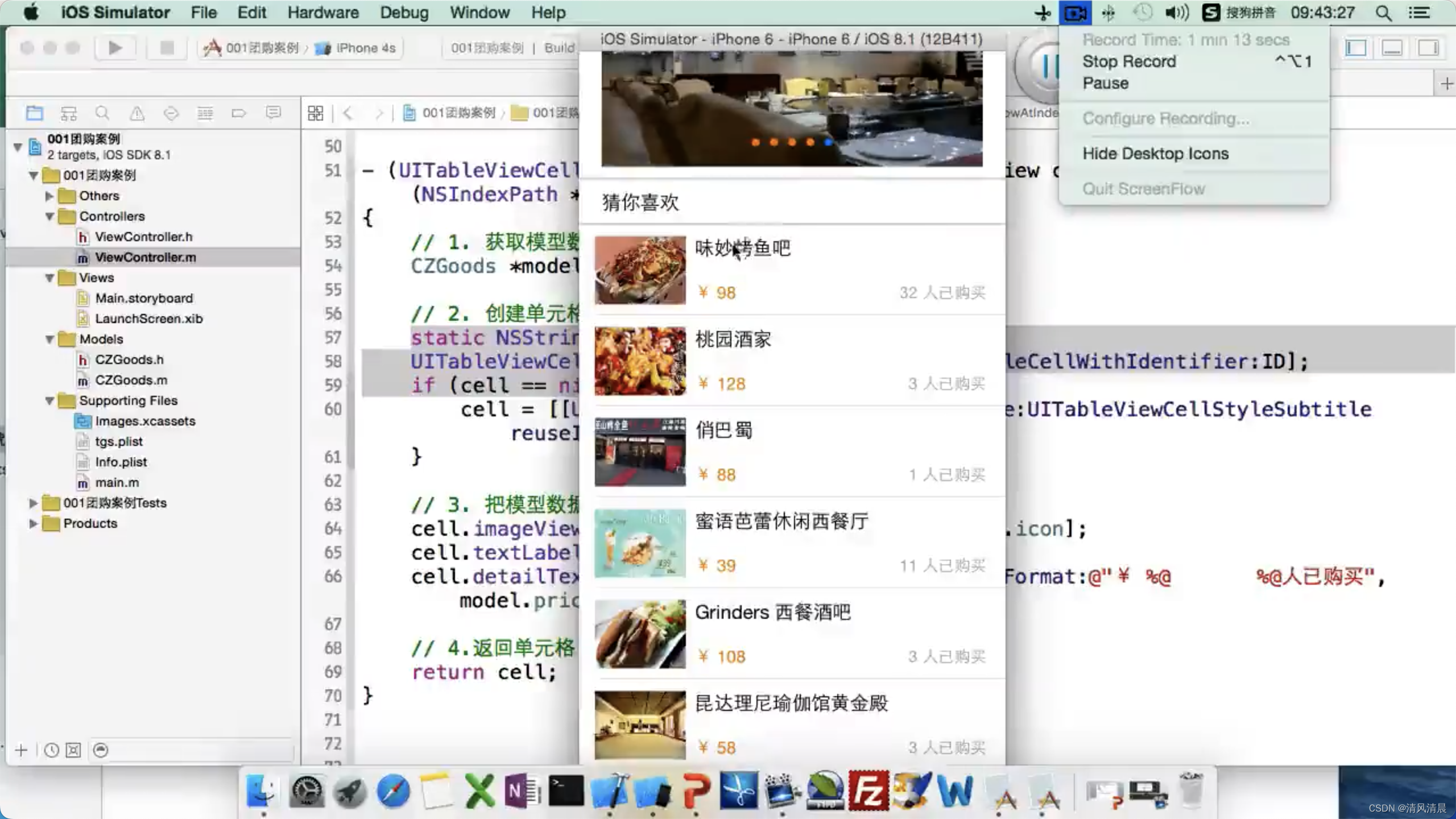Click the Scheme selector iPhone 4s
Image resolution: width=1456 pixels, height=819 pixels.
coord(365,47)
